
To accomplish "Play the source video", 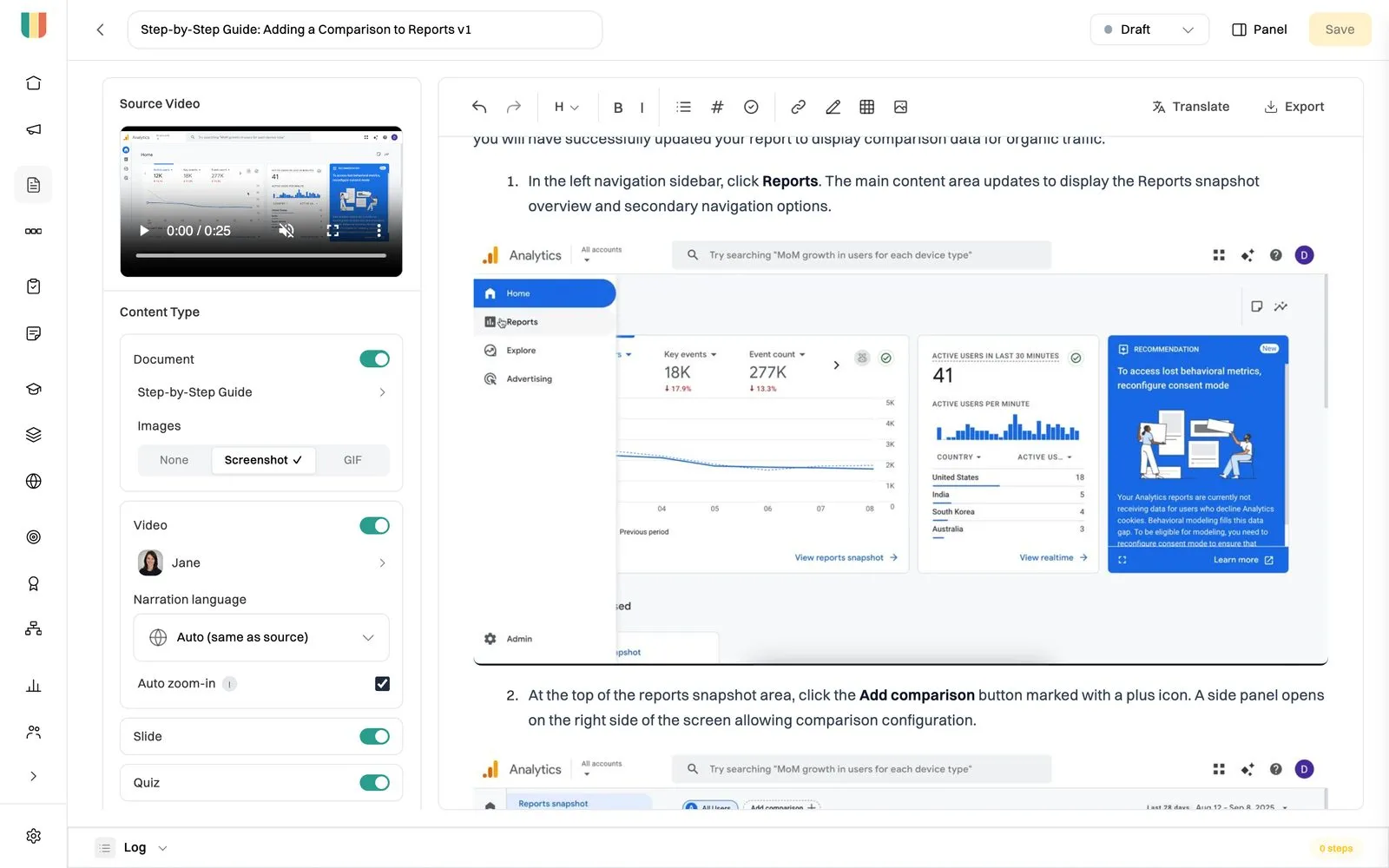I will pos(144,231).
